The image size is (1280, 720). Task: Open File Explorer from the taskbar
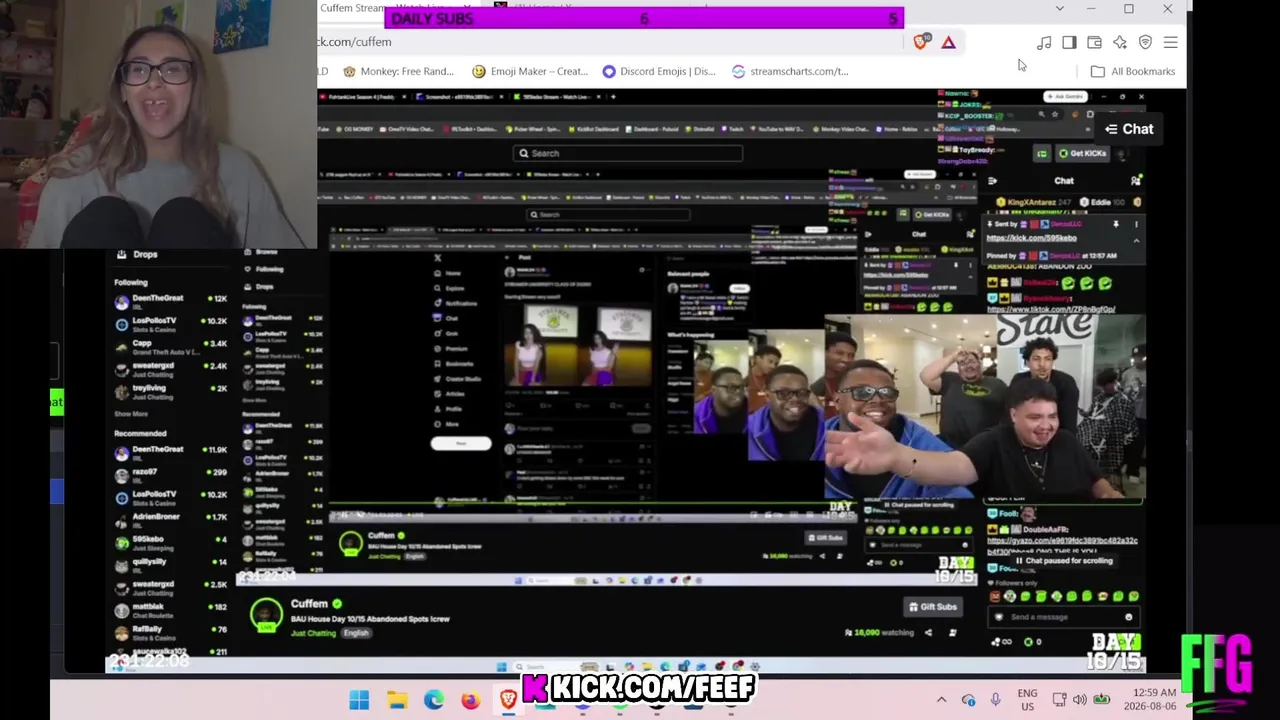coord(397,700)
